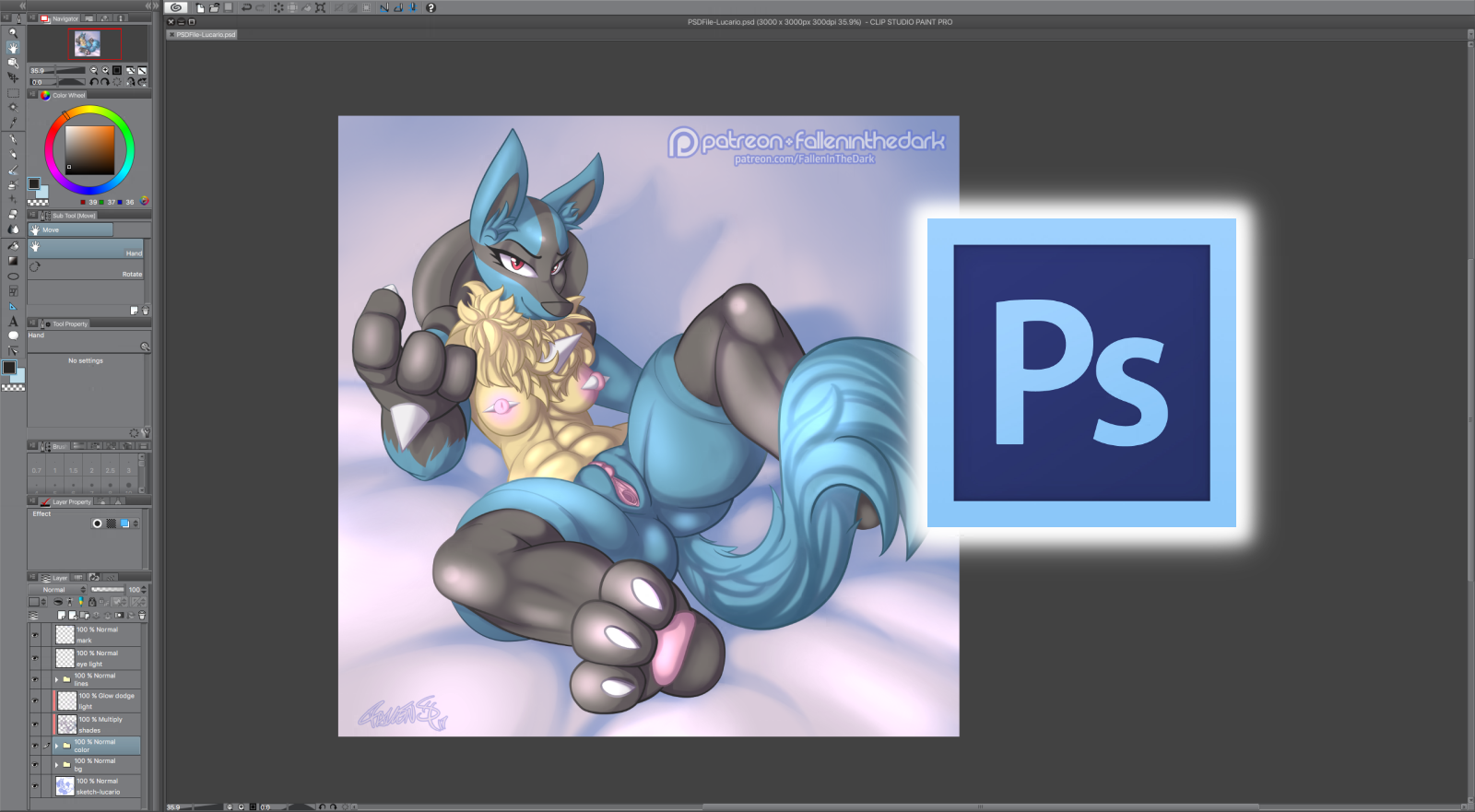Viewport: 1475px width, 812px height.
Task: Select the Gradient tool
Action: click(x=13, y=261)
